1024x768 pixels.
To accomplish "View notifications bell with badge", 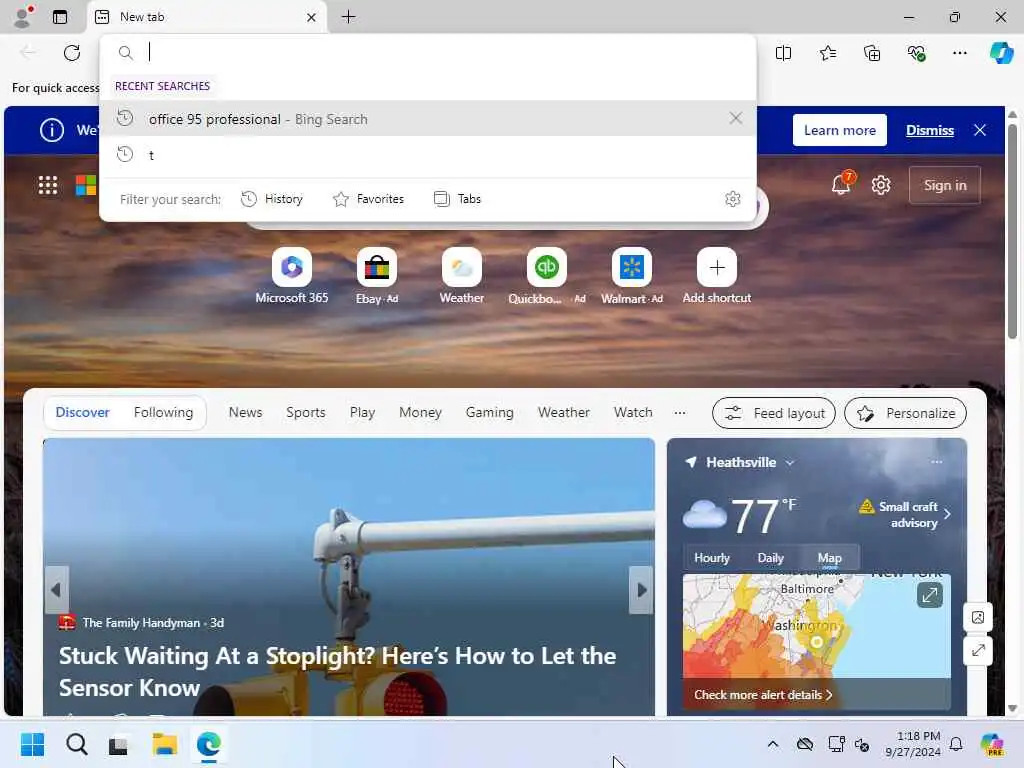I will point(841,184).
